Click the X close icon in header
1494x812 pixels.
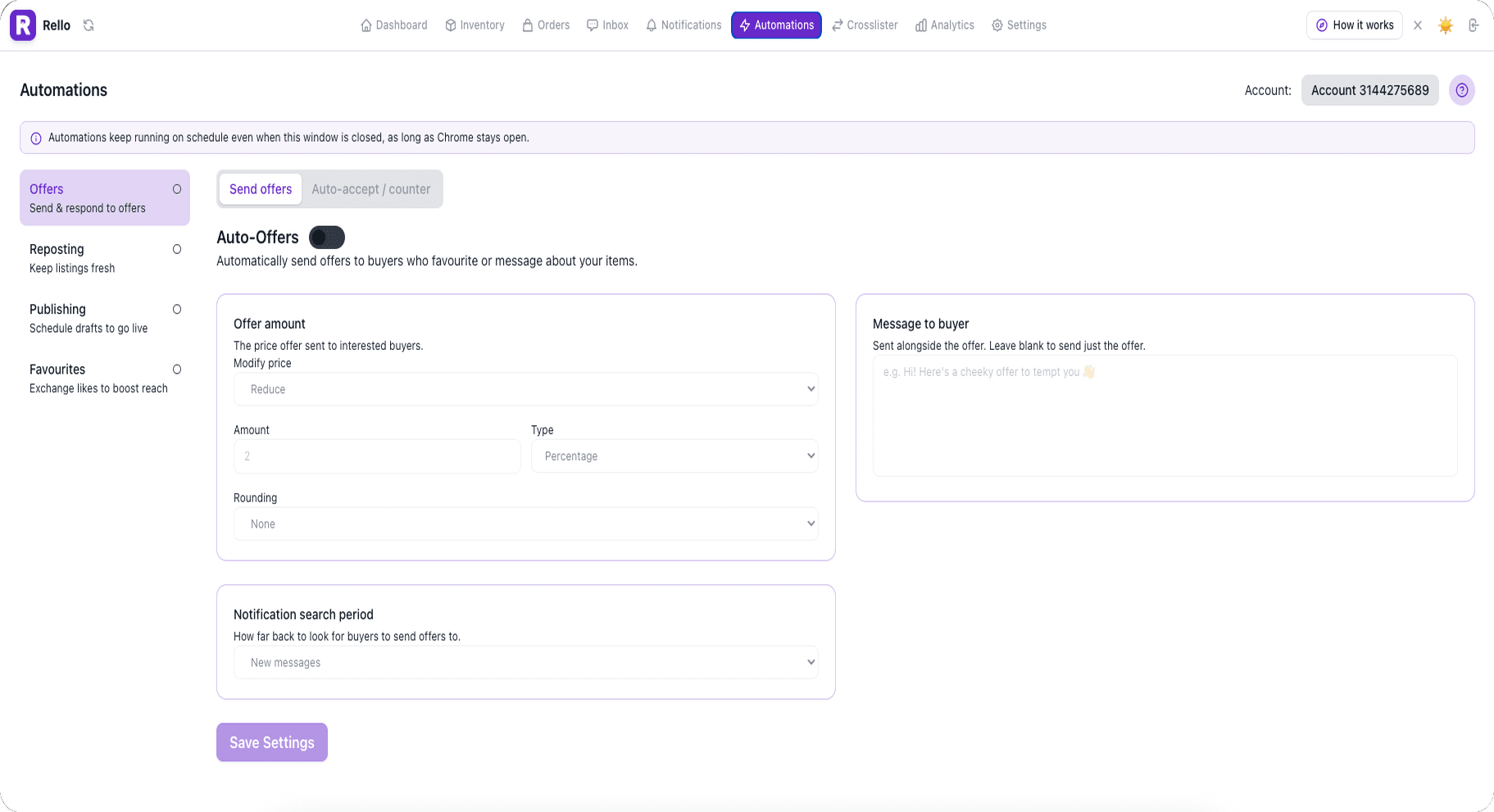[x=1418, y=25]
